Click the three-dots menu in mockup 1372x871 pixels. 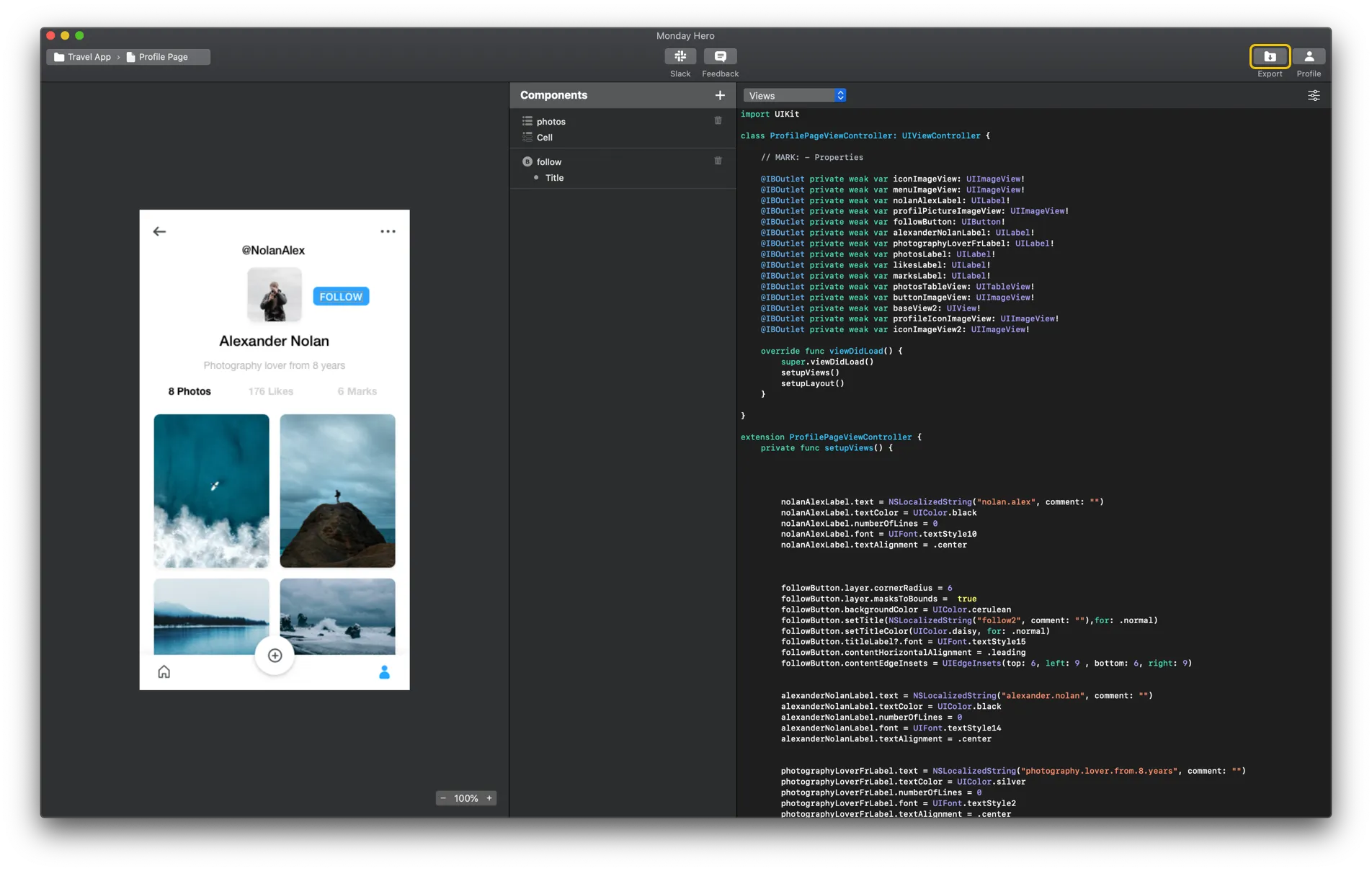click(388, 231)
